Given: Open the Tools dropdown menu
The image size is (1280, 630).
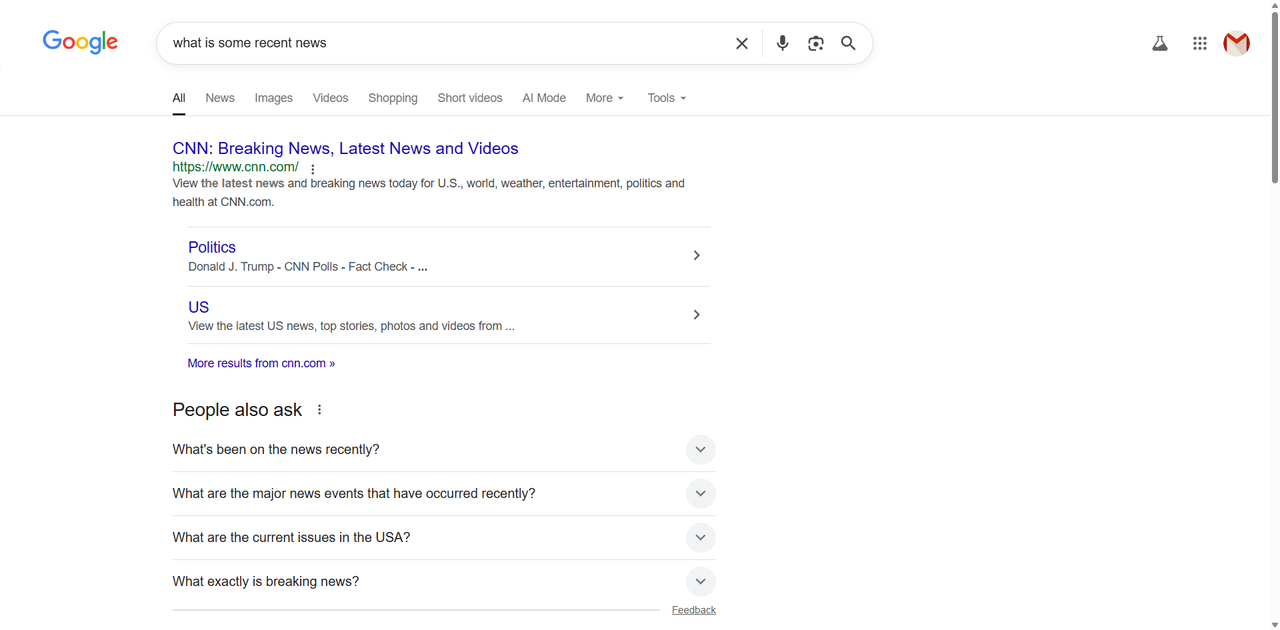Looking at the screenshot, I should [x=667, y=98].
